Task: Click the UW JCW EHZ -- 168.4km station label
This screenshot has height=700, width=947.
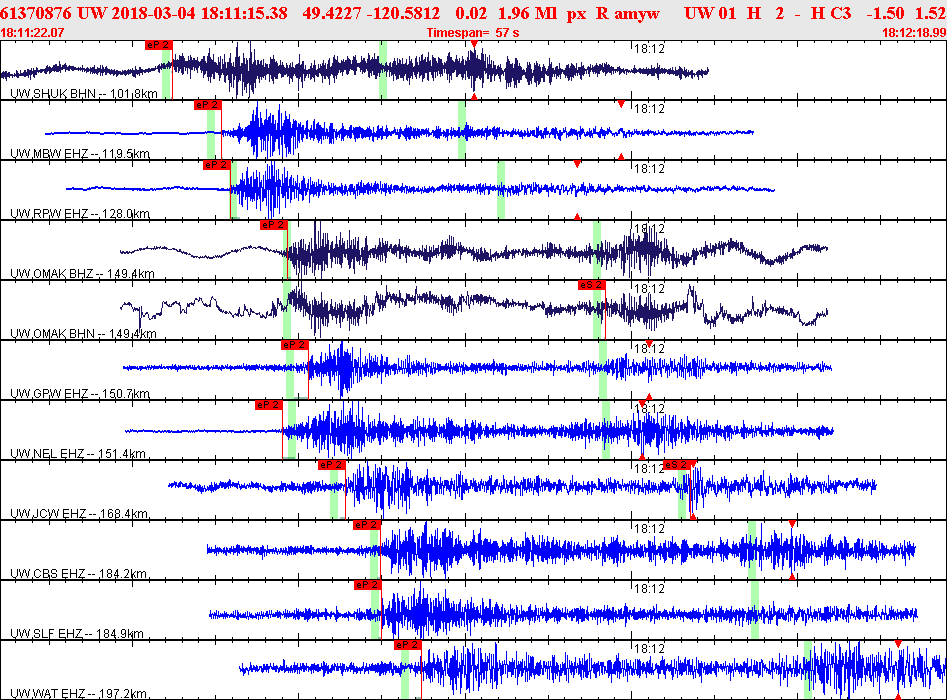Action: tap(79, 514)
